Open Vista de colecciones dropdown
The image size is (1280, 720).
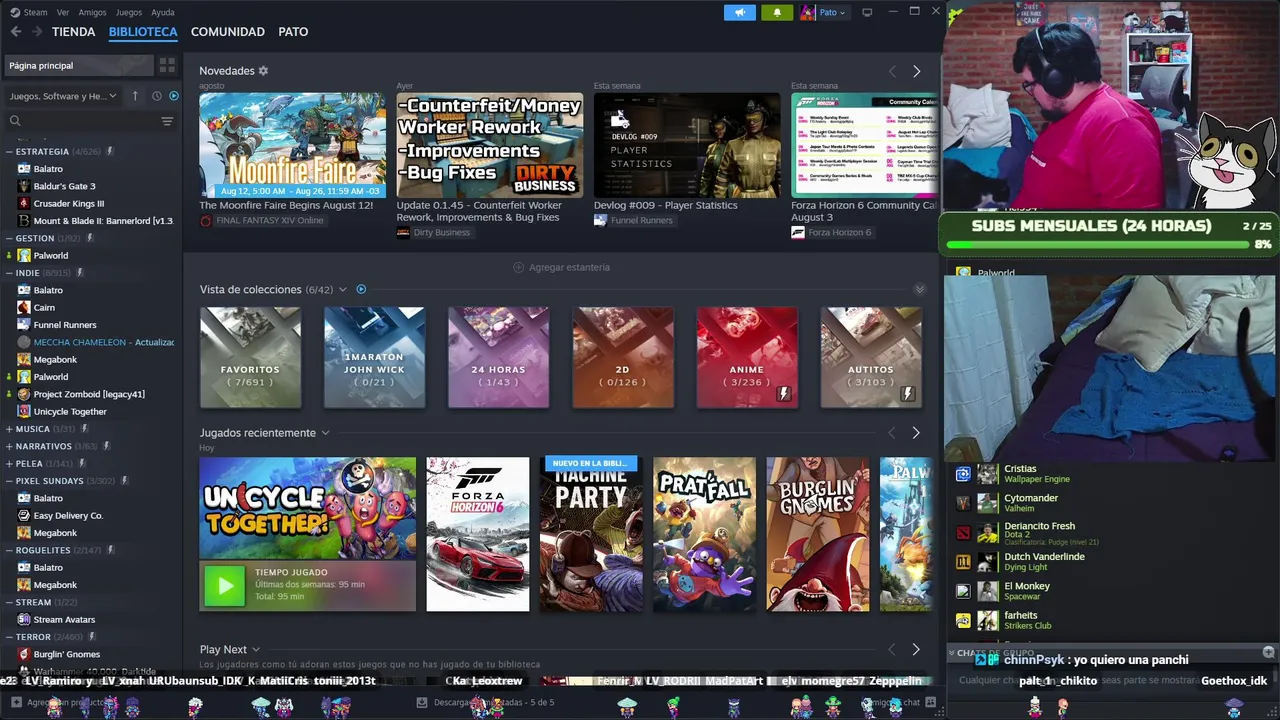click(x=342, y=289)
